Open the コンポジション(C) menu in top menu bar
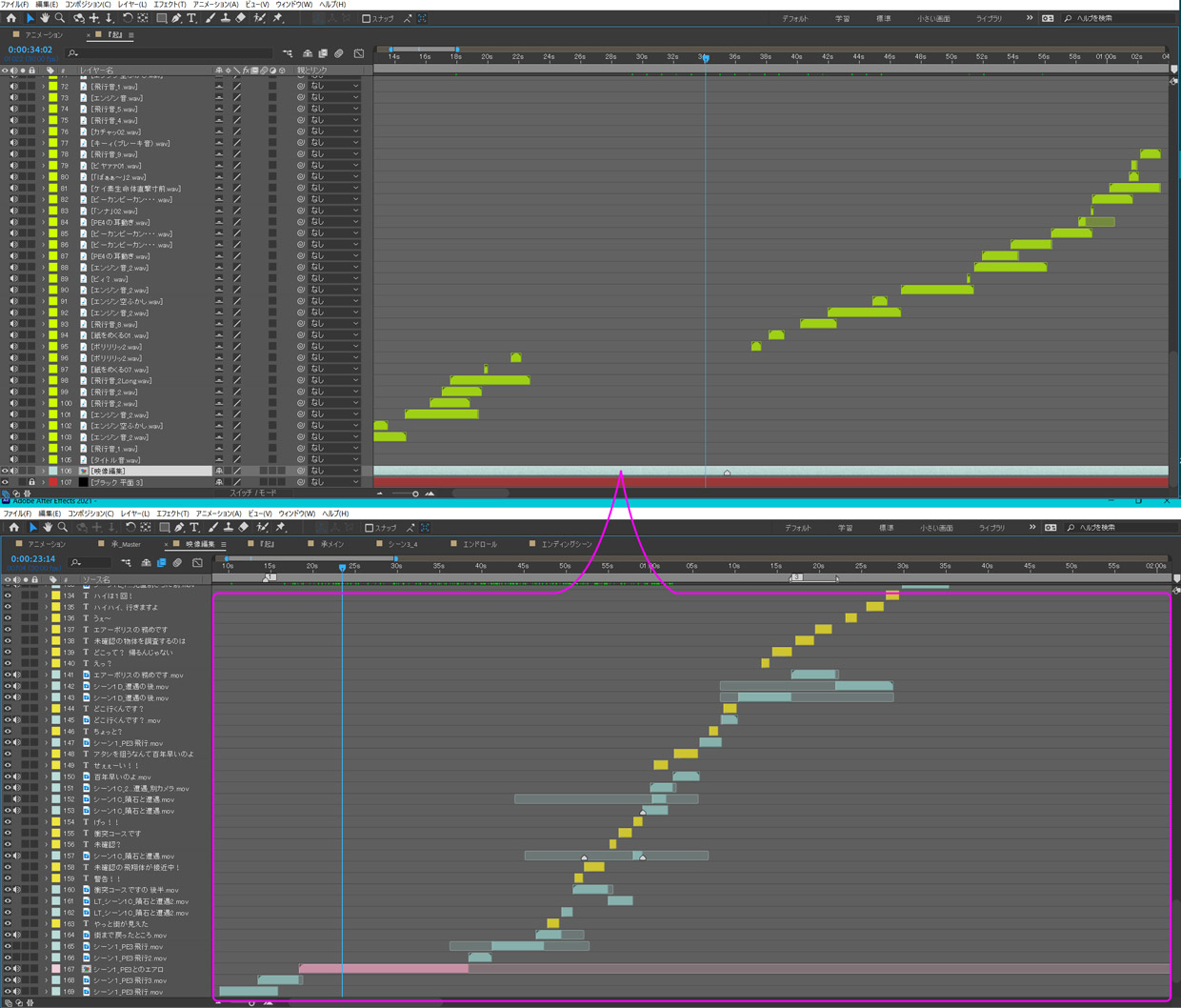The image size is (1181, 1008). (x=88, y=5)
